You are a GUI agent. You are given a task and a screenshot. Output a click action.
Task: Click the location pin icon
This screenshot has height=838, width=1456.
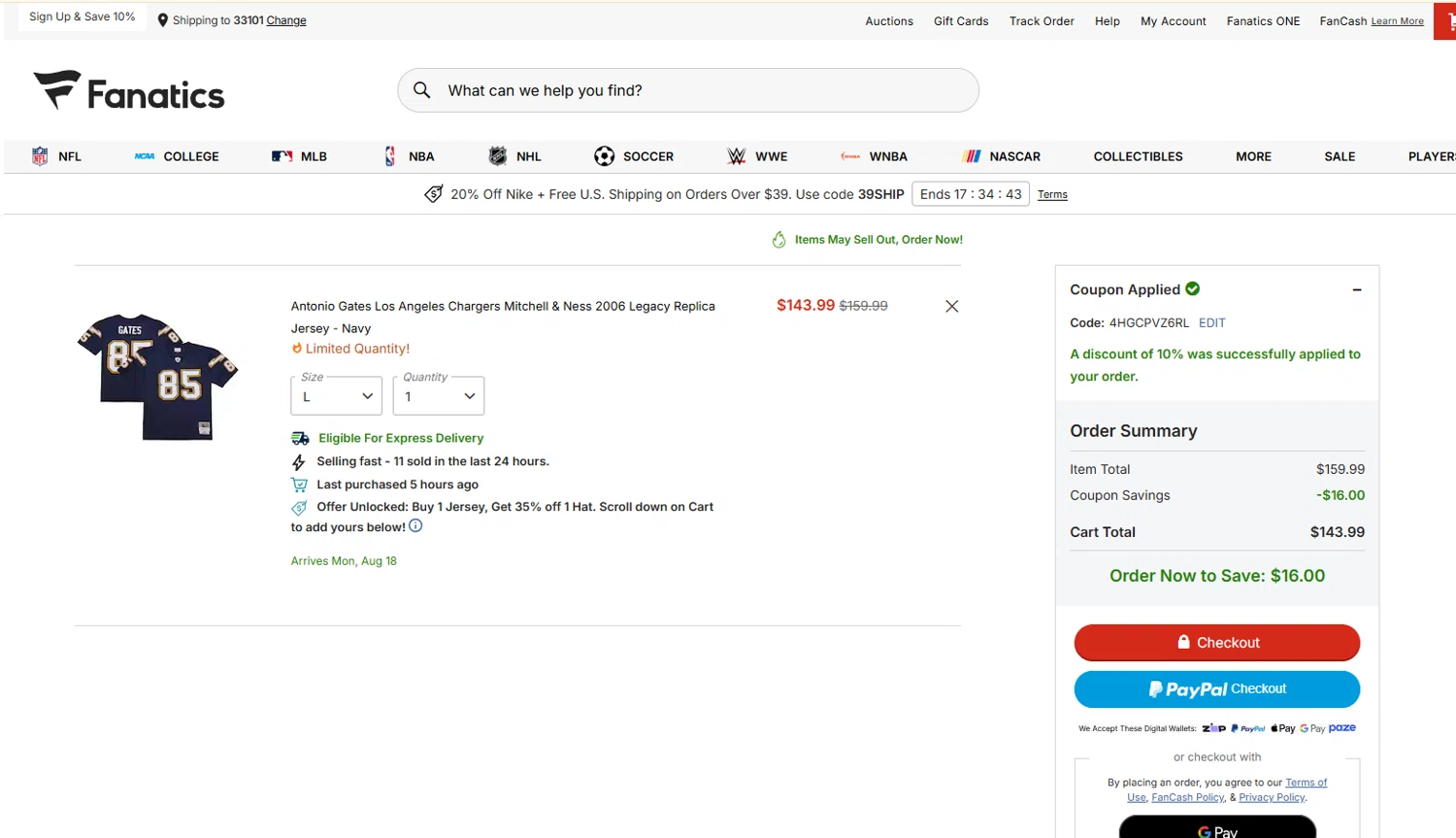click(x=163, y=20)
